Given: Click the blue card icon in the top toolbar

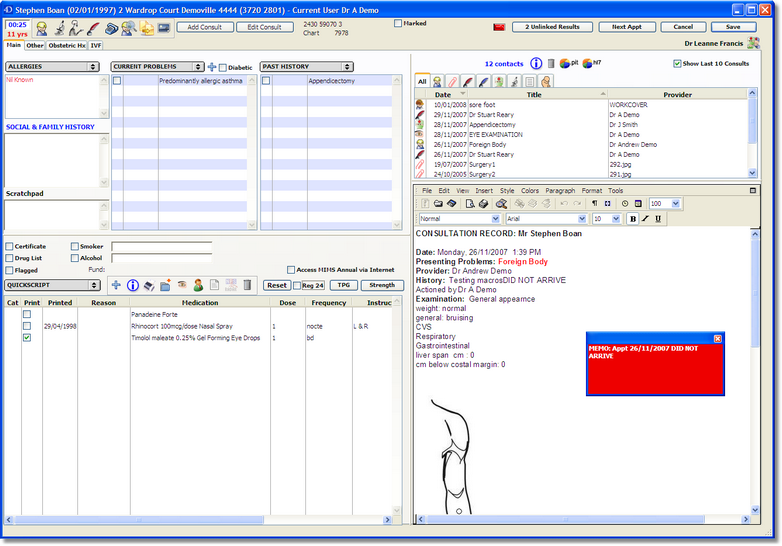Looking at the screenshot, I should (x=164, y=28).
